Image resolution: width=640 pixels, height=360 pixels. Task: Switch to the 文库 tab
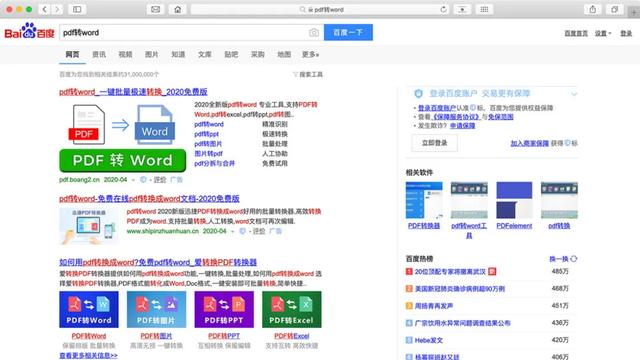click(x=204, y=54)
